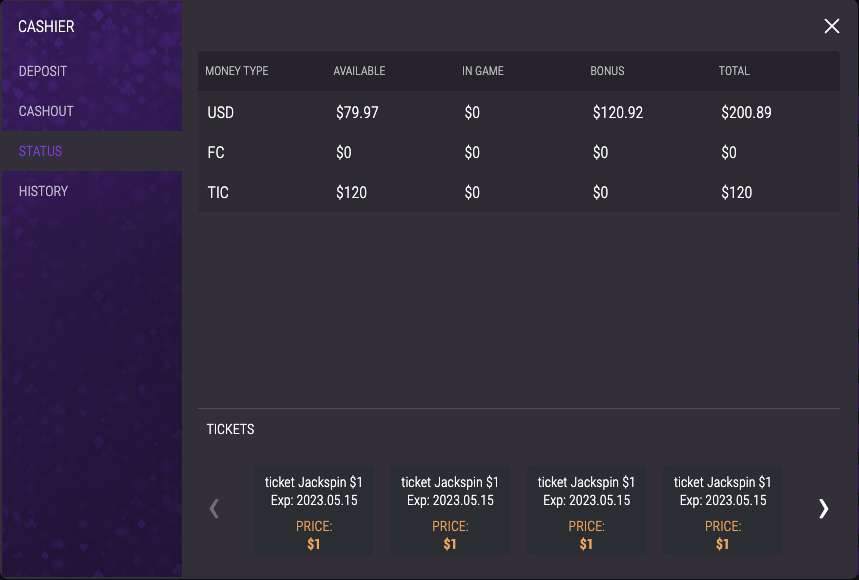Show next tickets with right arrow
The height and width of the screenshot is (580, 859).
click(823, 509)
